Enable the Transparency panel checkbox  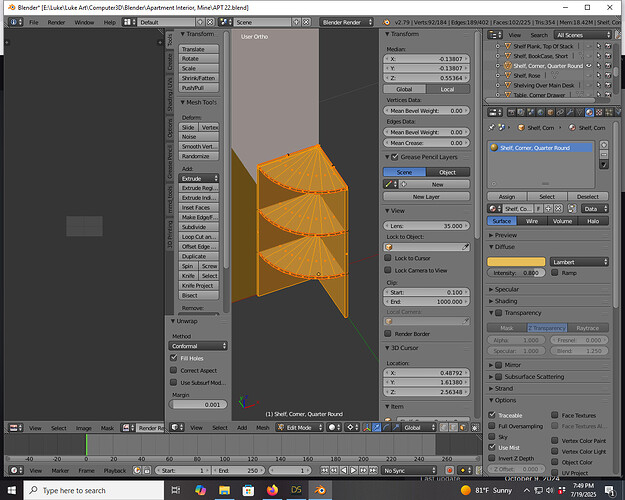coord(499,313)
